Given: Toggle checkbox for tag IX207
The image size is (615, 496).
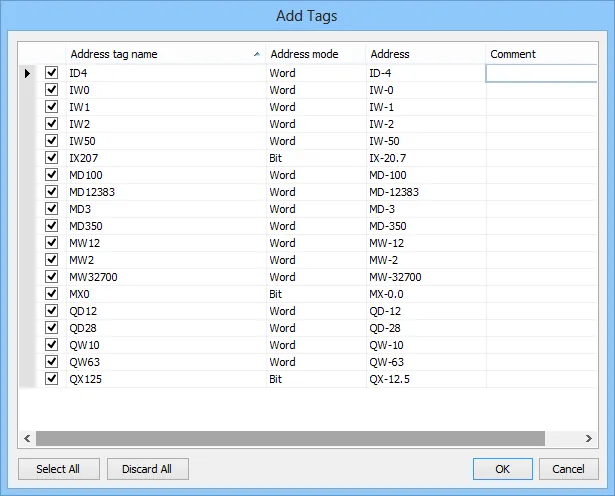Looking at the screenshot, I should click(x=51, y=158).
